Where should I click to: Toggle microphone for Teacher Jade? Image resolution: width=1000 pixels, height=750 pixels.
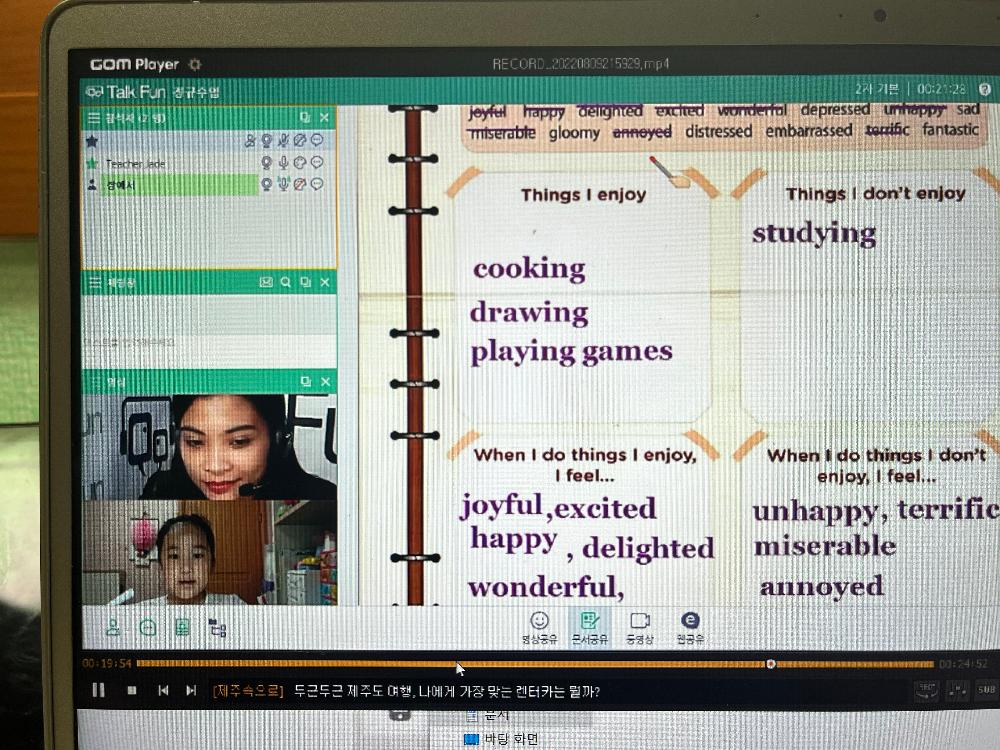(284, 162)
